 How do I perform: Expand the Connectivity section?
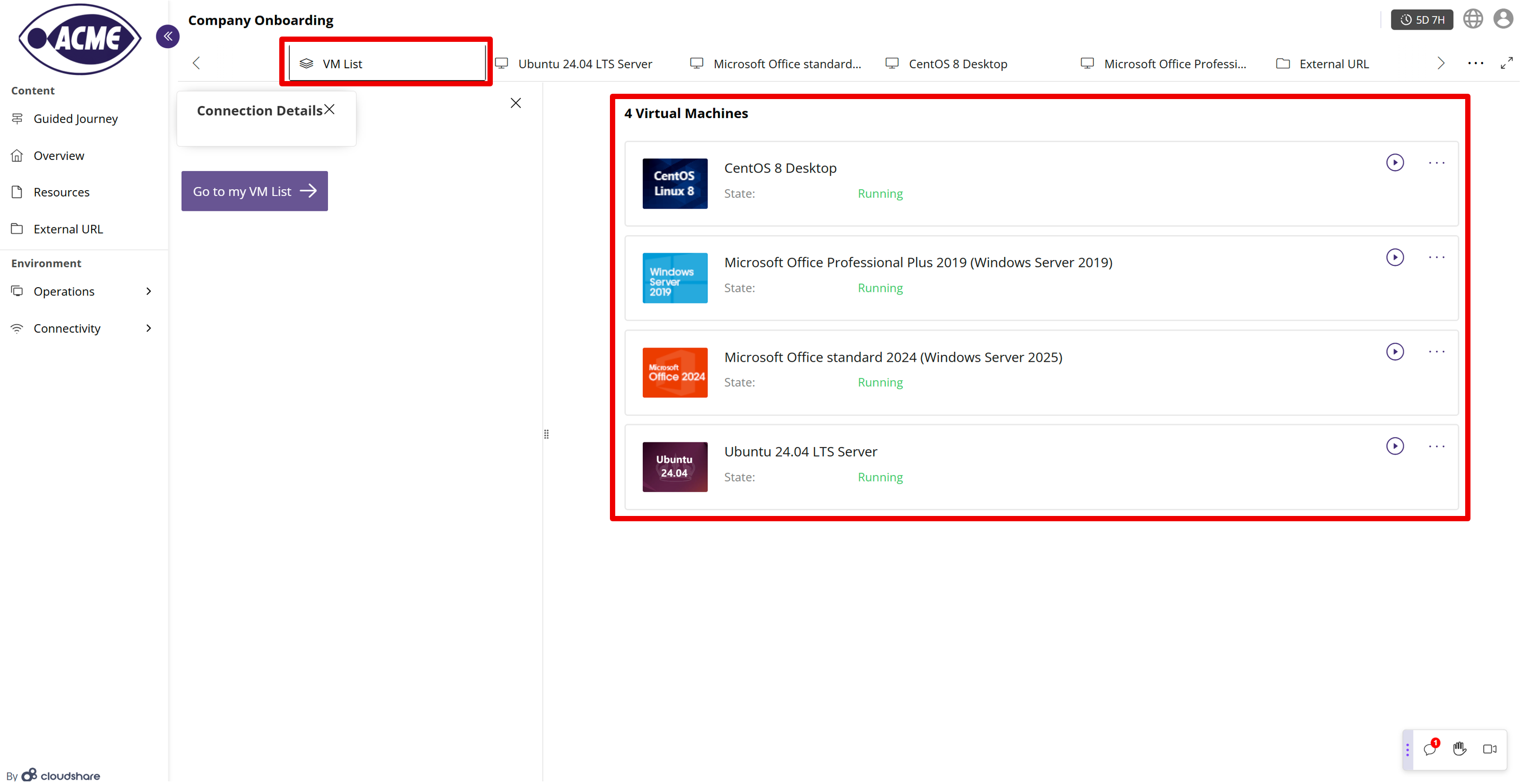tap(66, 328)
